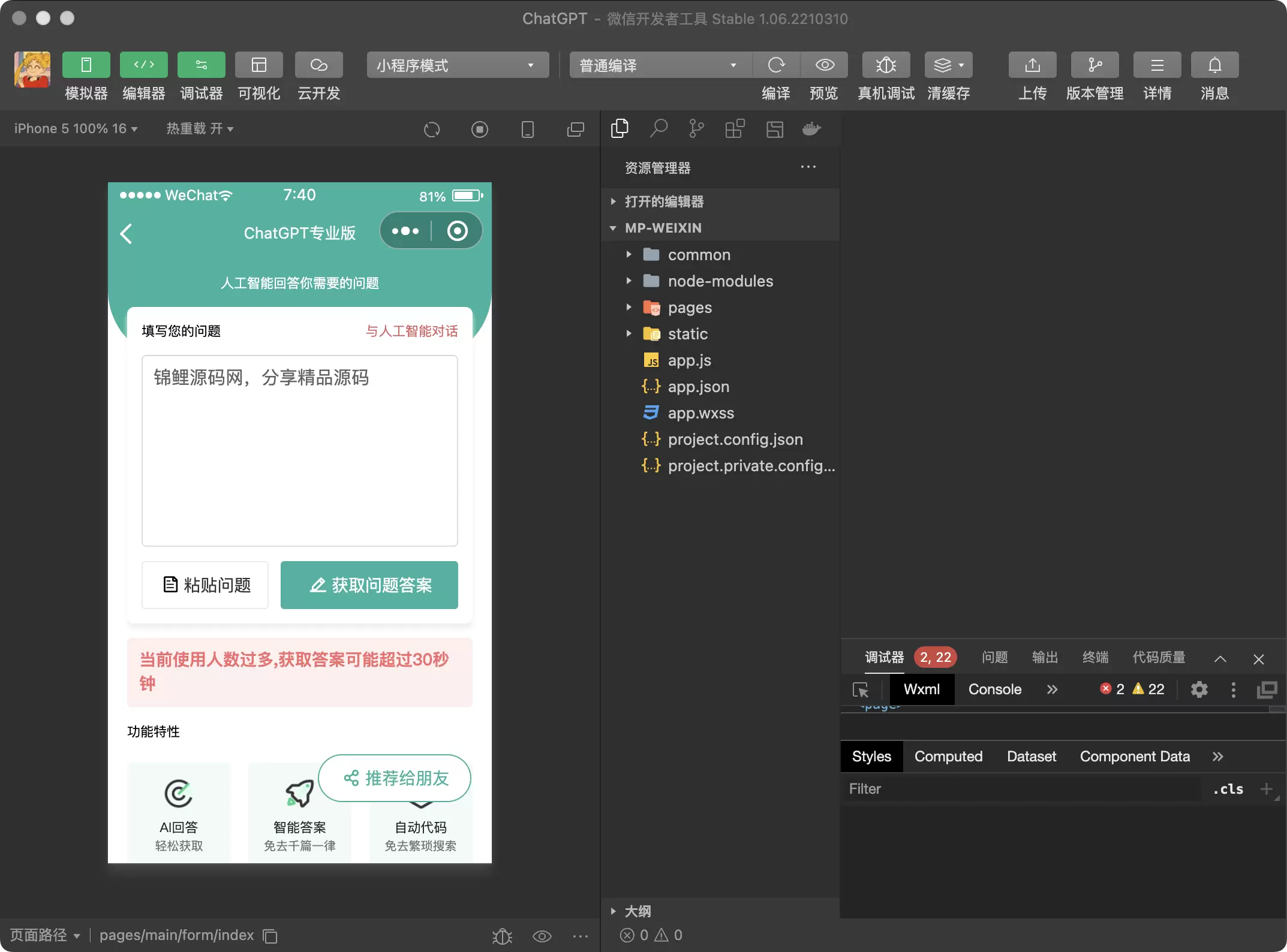
Task: Open the search icon in sidebar
Action: 658,128
